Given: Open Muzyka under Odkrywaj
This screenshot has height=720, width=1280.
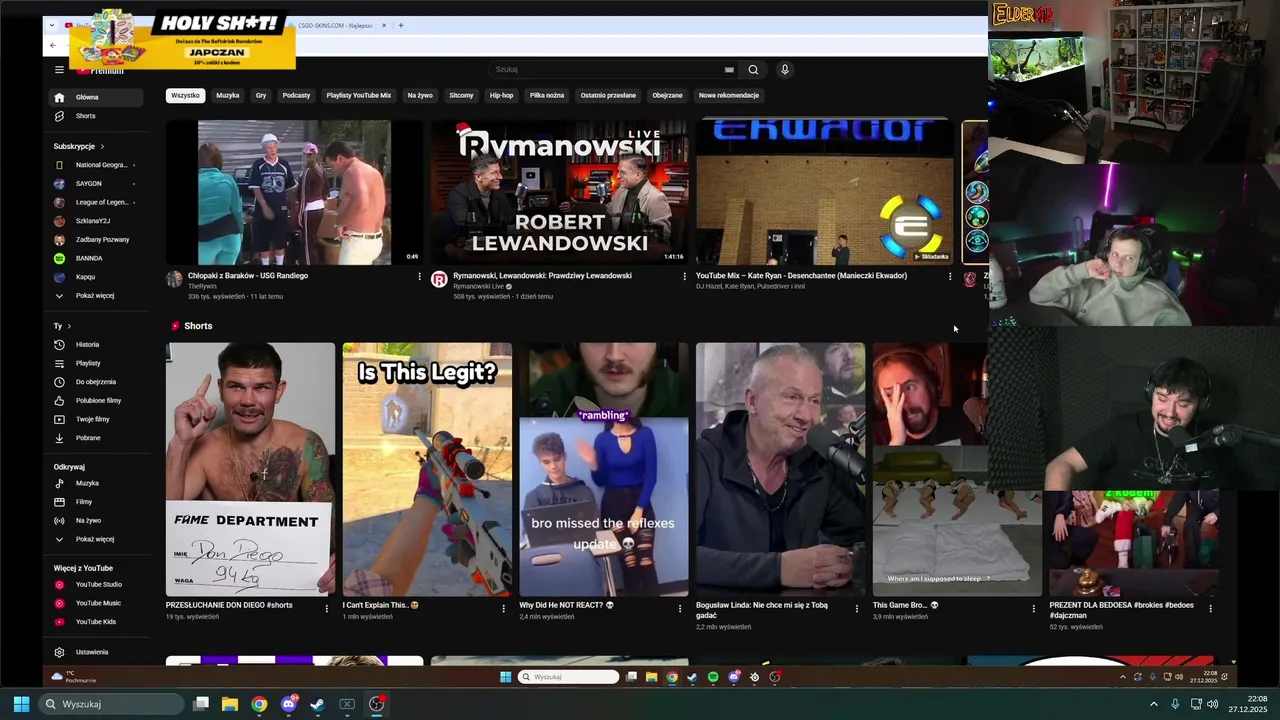Looking at the screenshot, I should [x=97, y=483].
